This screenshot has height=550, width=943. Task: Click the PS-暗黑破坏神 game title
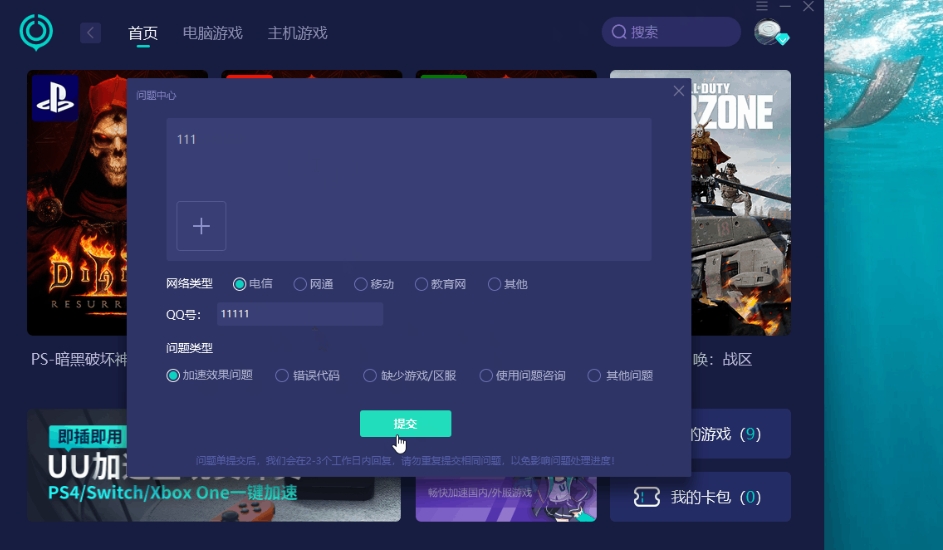(x=79, y=359)
